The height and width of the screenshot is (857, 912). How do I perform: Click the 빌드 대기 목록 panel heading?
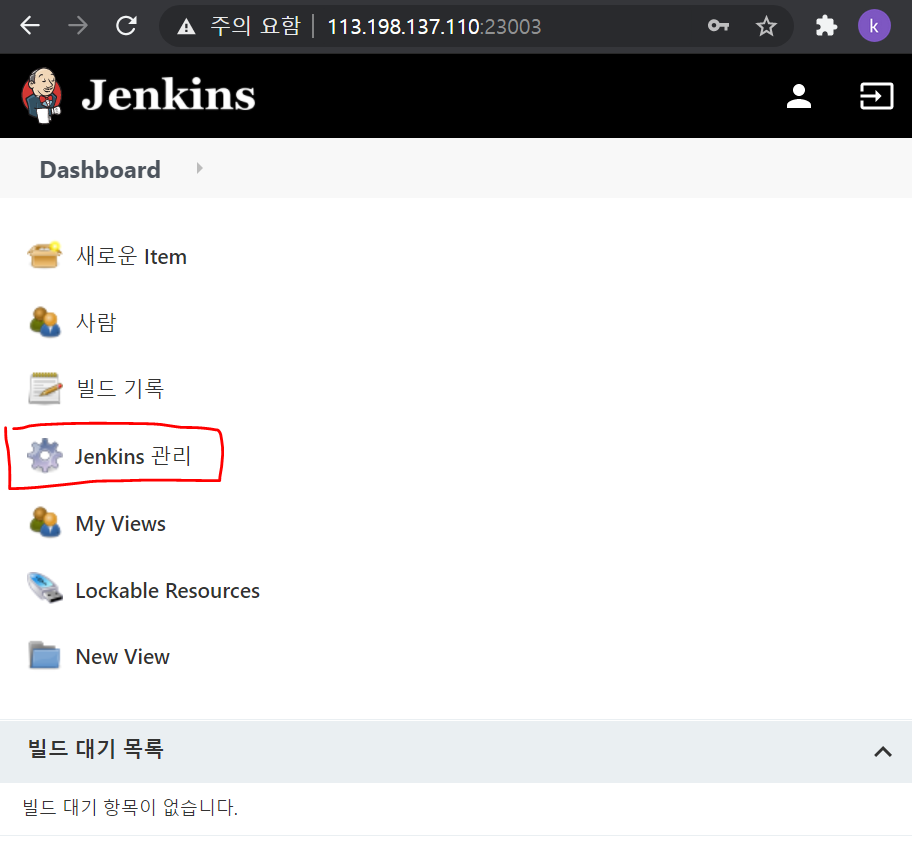[96, 749]
